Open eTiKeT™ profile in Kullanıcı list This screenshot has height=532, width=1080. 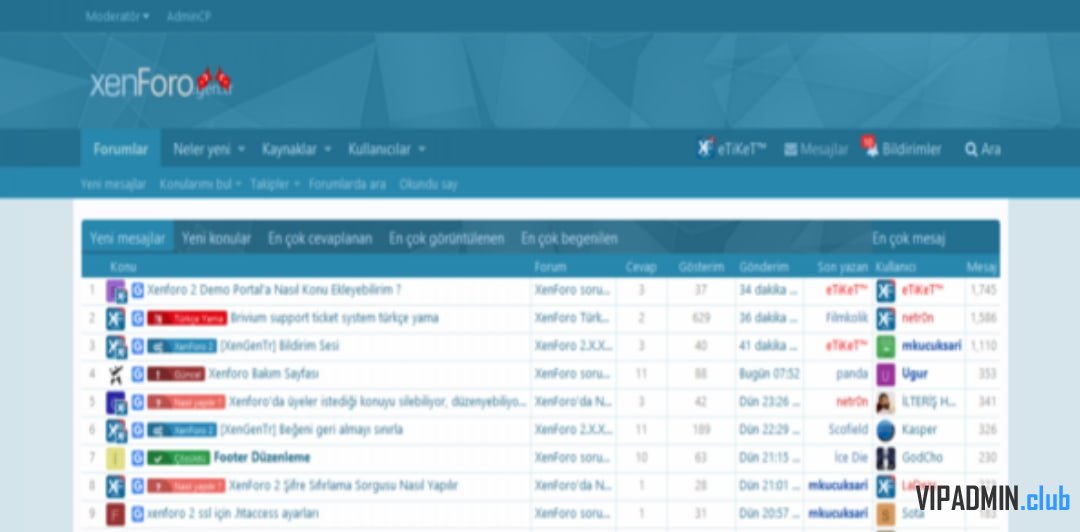click(x=922, y=290)
